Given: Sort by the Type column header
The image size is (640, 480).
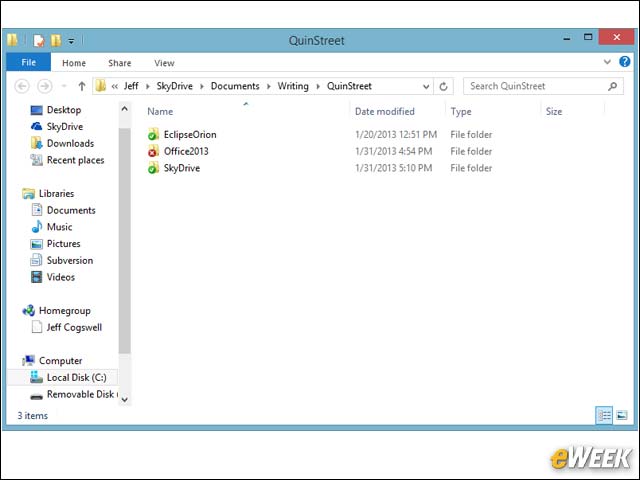Looking at the screenshot, I should pyautogui.click(x=461, y=111).
